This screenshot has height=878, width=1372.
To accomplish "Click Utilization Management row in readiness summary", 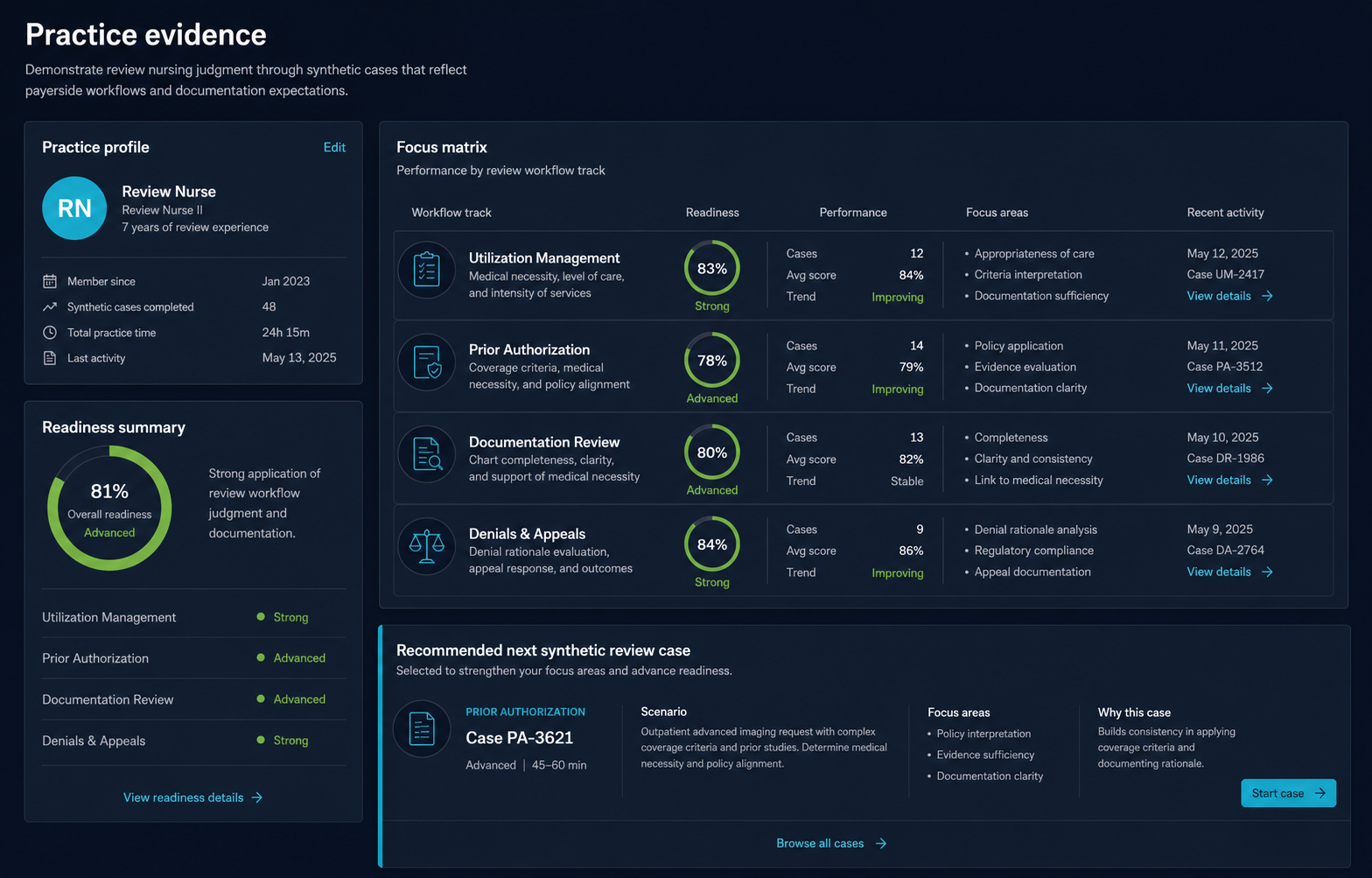I will (x=193, y=617).
